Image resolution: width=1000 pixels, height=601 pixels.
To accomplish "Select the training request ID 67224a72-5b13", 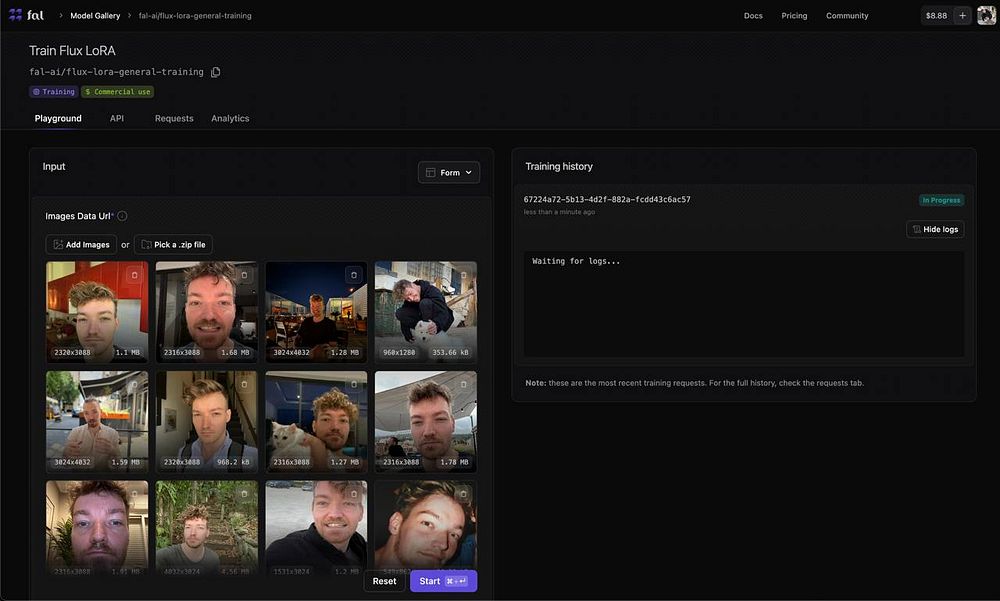I will 607,200.
